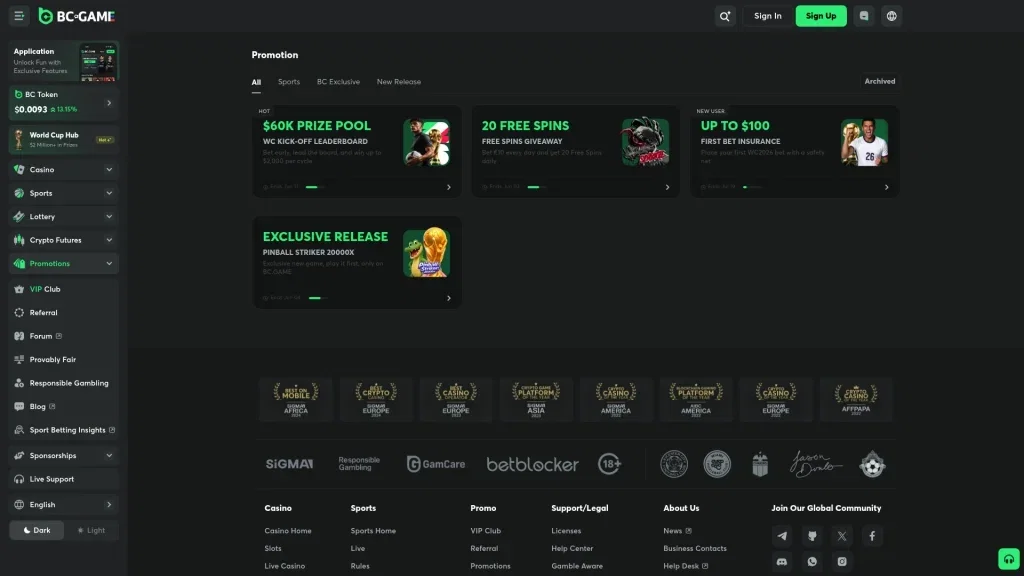Open Telegram community icon
Viewport: 1024px width, 576px height.
click(782, 536)
